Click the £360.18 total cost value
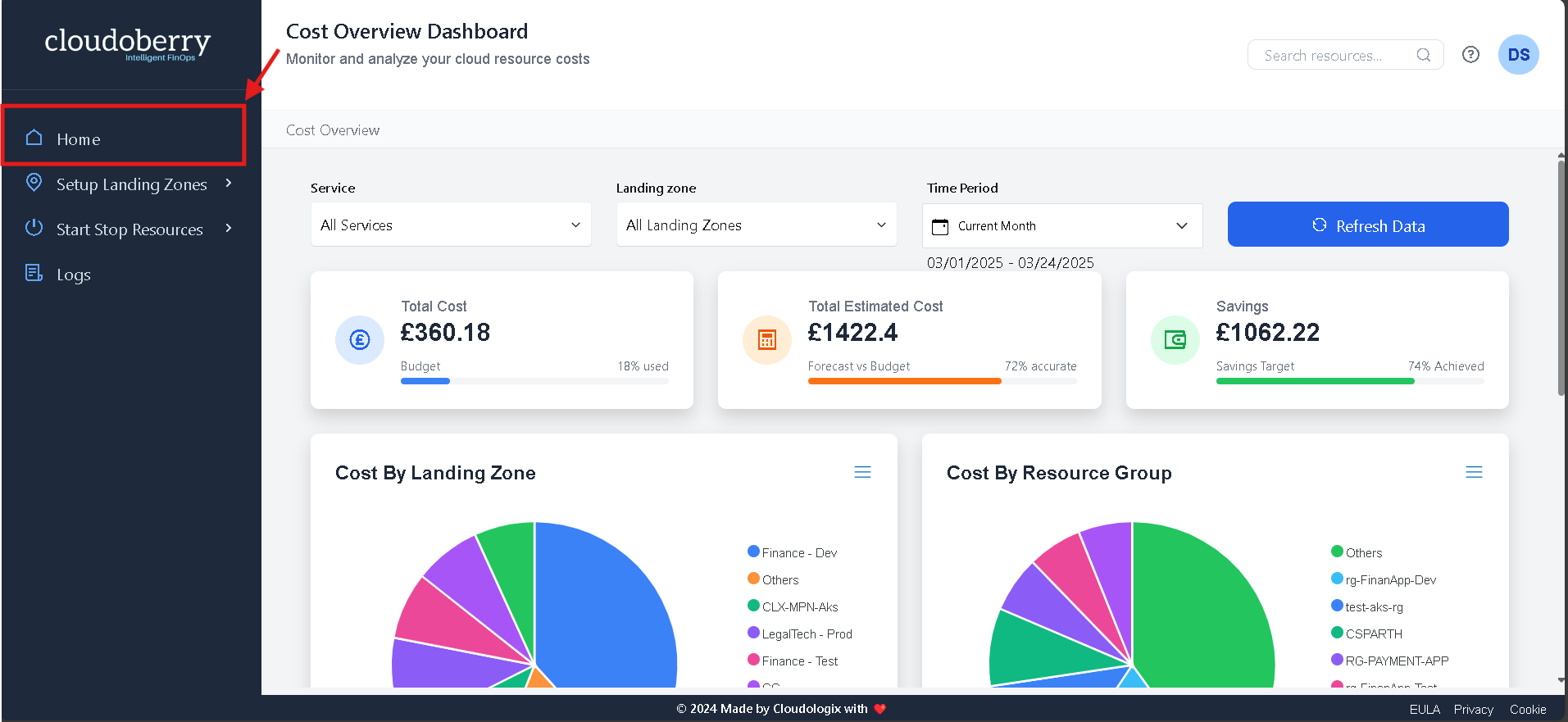The height and width of the screenshot is (722, 1568). point(445,332)
